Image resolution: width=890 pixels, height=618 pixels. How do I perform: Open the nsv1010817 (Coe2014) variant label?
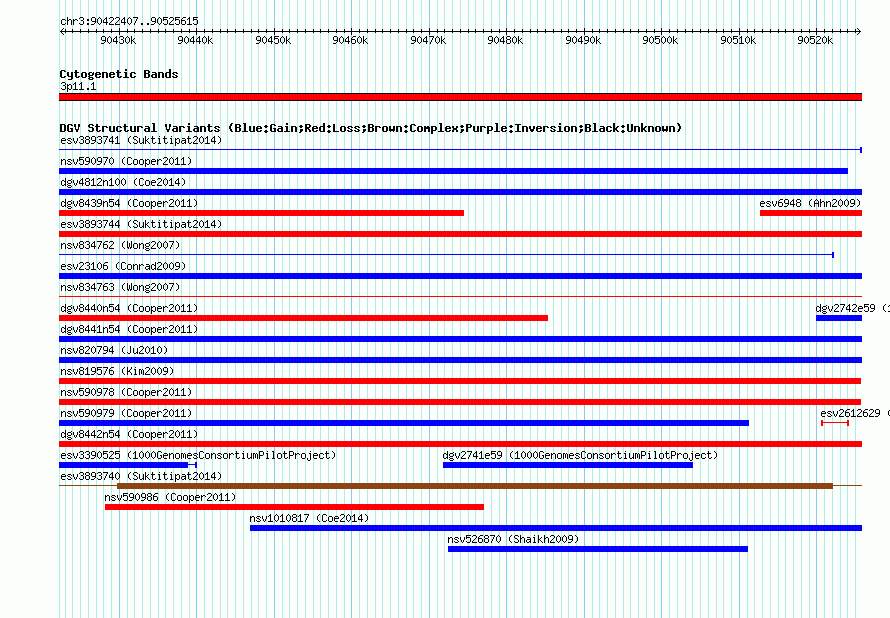pyautogui.click(x=309, y=518)
